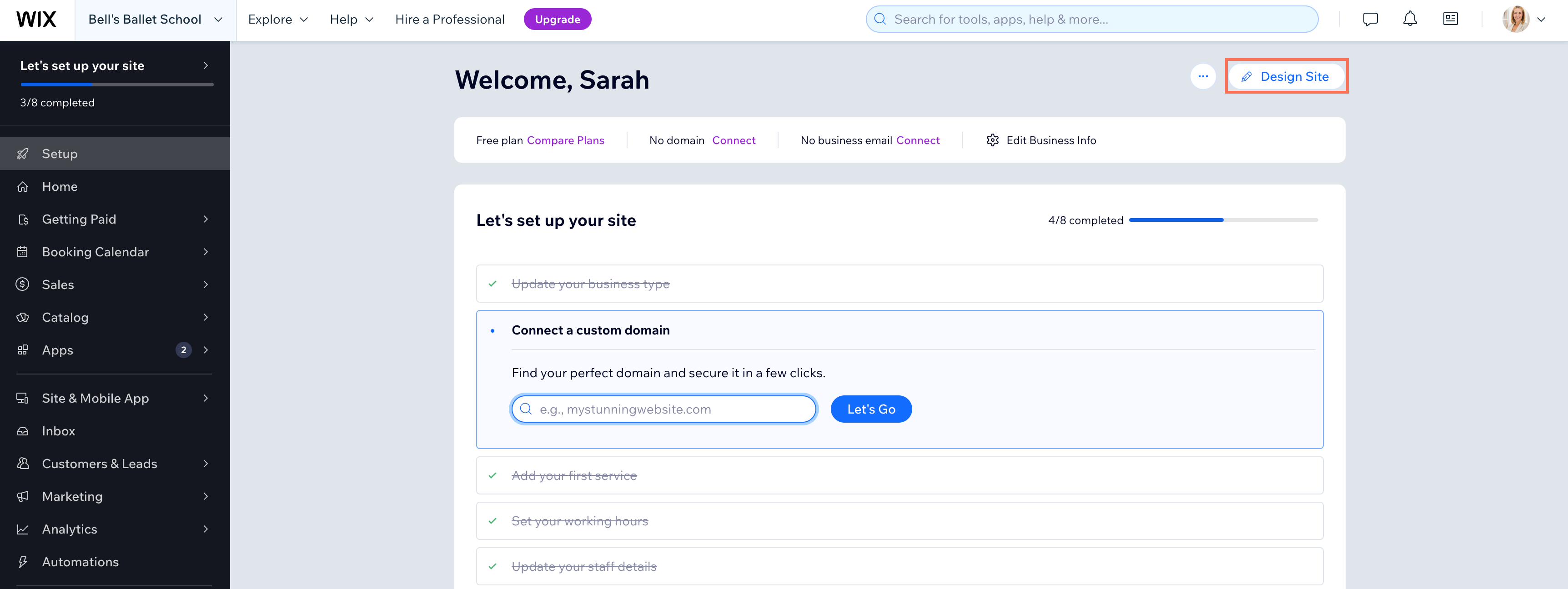Click the domain search input field

663,408
